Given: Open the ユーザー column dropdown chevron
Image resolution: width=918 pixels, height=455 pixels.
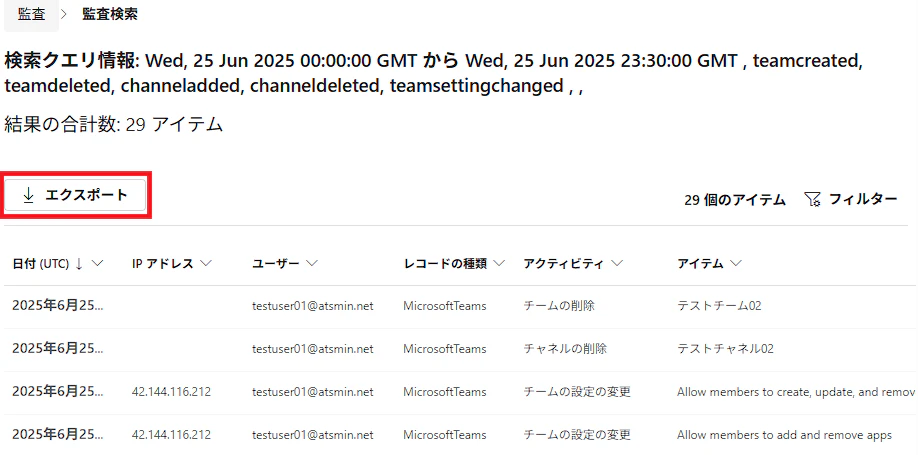Looking at the screenshot, I should (x=312, y=264).
